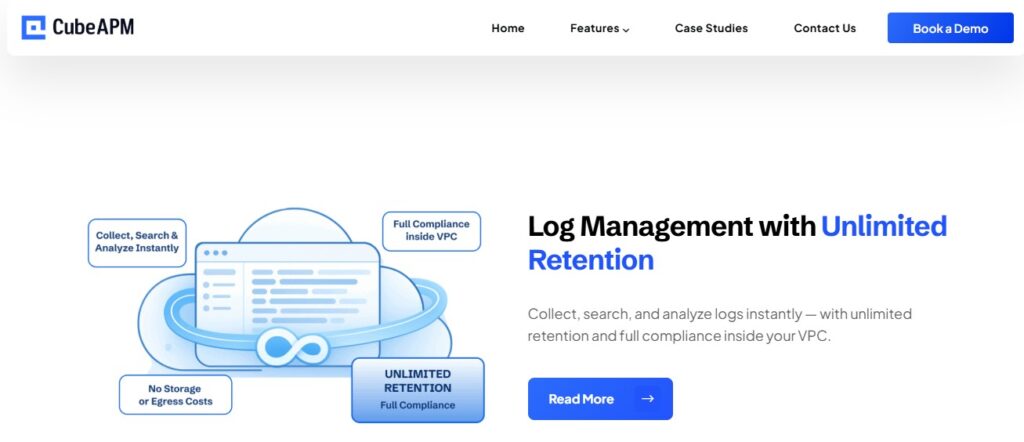Expand the chevron next to Features

pos(626,29)
